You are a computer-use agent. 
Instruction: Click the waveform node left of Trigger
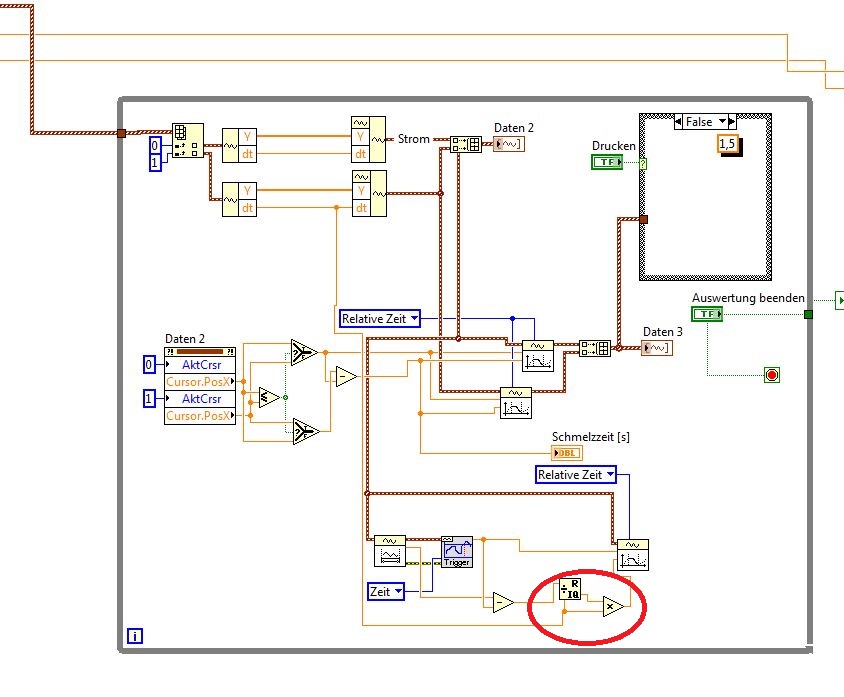coord(390,551)
